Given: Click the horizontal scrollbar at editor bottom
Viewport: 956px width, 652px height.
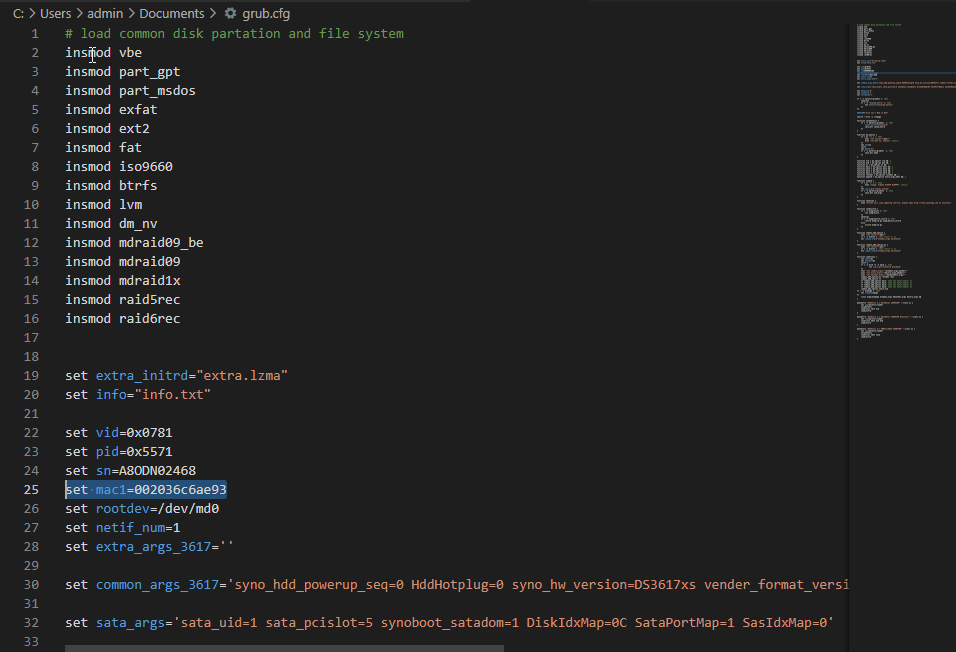Looking at the screenshot, I should [x=285, y=647].
